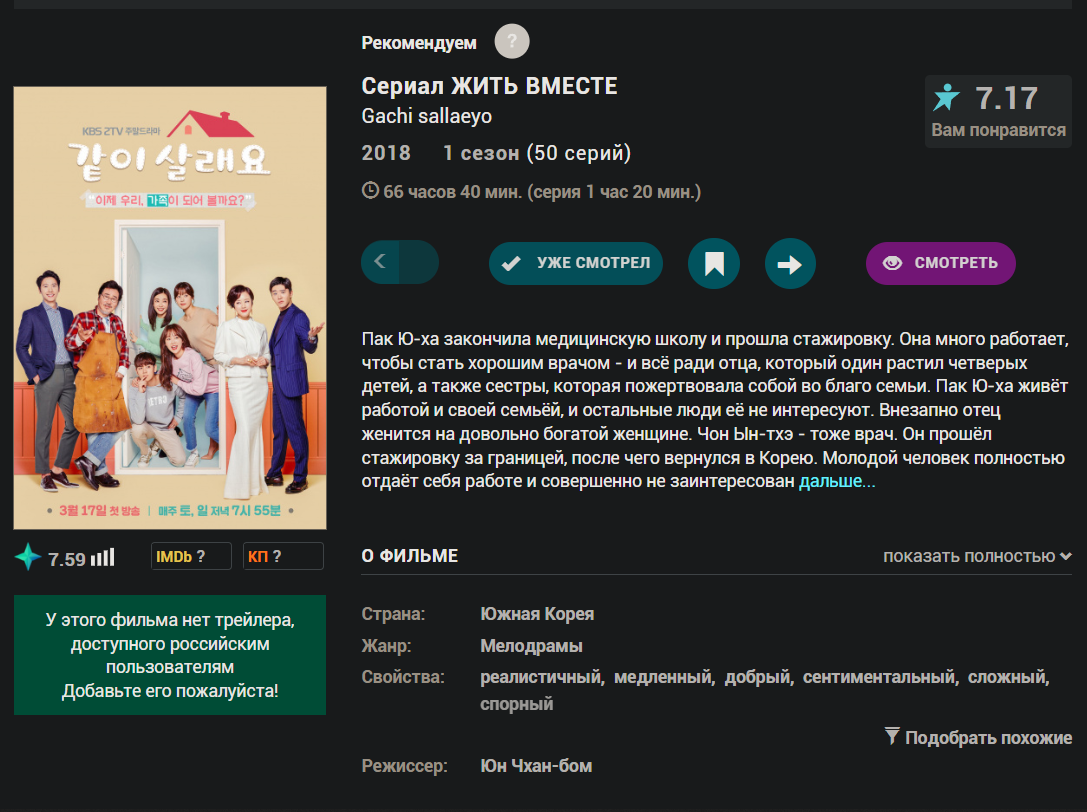This screenshot has height=812, width=1087.
Task: Click the Рекомендуем label
Action: tap(419, 43)
